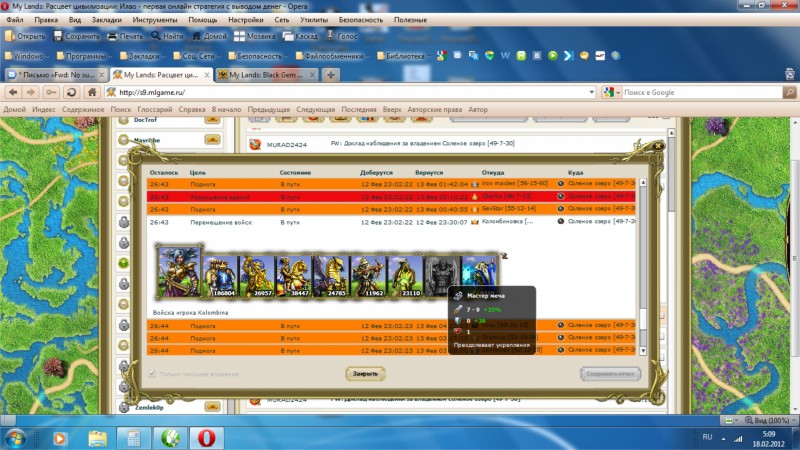Viewport: 800px width, 450px height.
Task: Click the Коломбиновка origin link
Action: 507,221
